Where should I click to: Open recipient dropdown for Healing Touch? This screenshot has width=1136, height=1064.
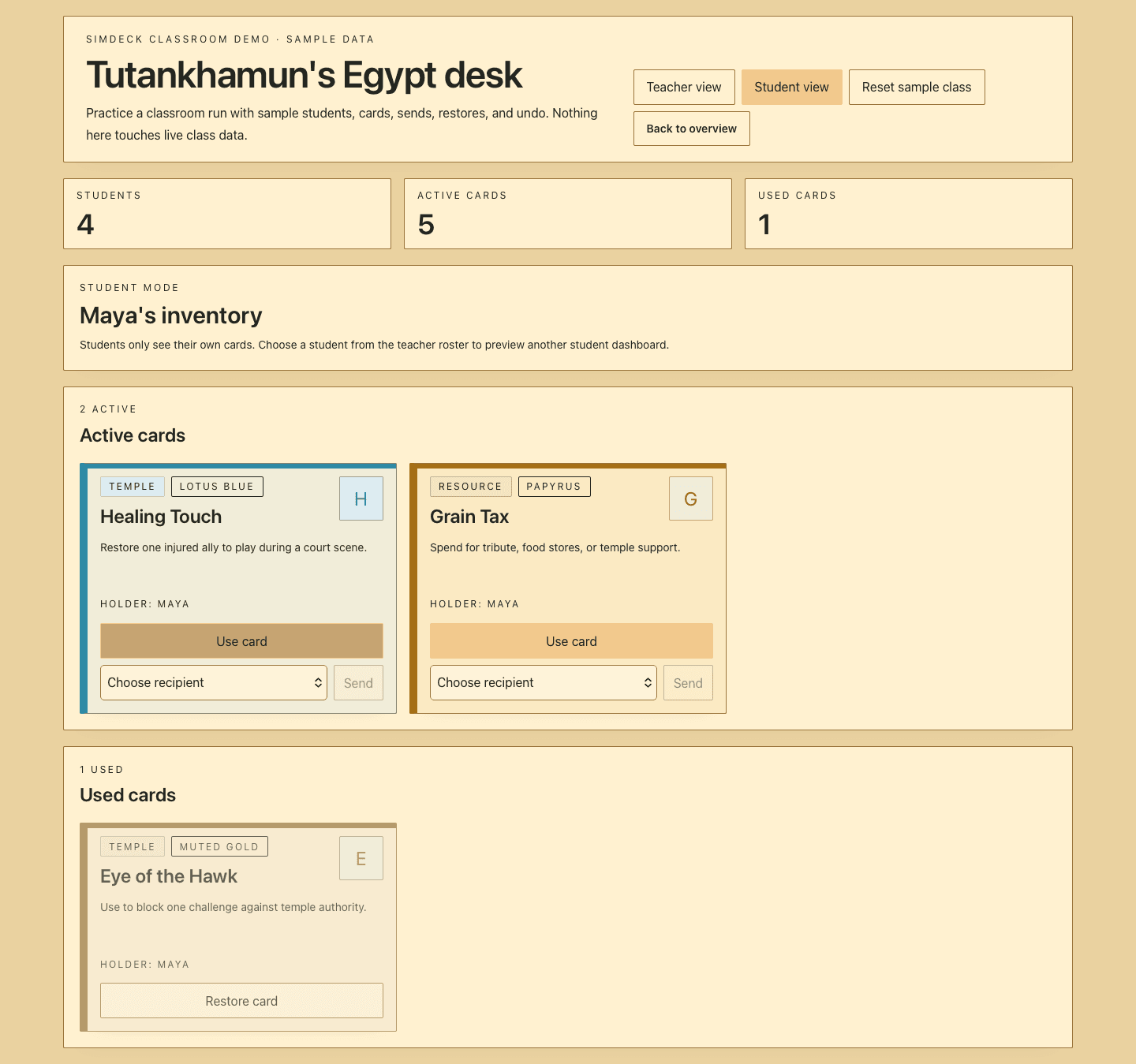click(x=214, y=682)
